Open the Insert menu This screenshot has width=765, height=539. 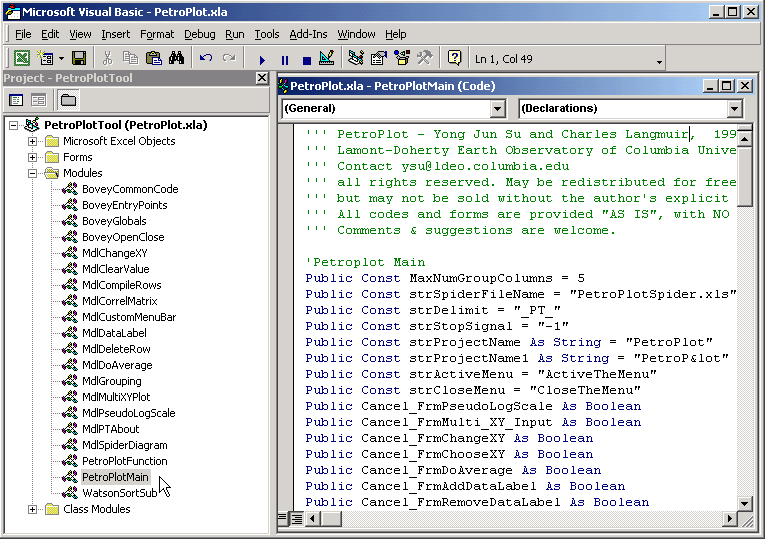pyautogui.click(x=116, y=34)
